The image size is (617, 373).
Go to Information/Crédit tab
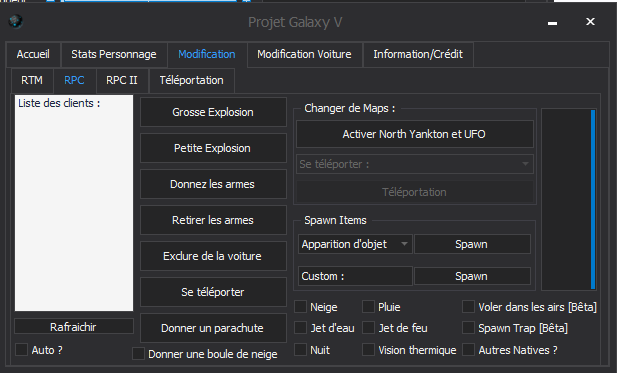pos(418,54)
